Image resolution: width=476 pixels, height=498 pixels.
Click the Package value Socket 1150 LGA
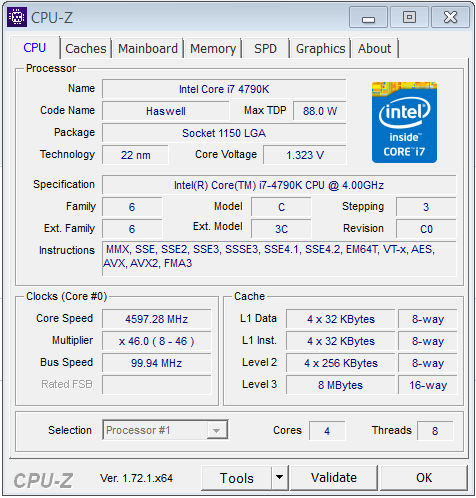coord(224,133)
